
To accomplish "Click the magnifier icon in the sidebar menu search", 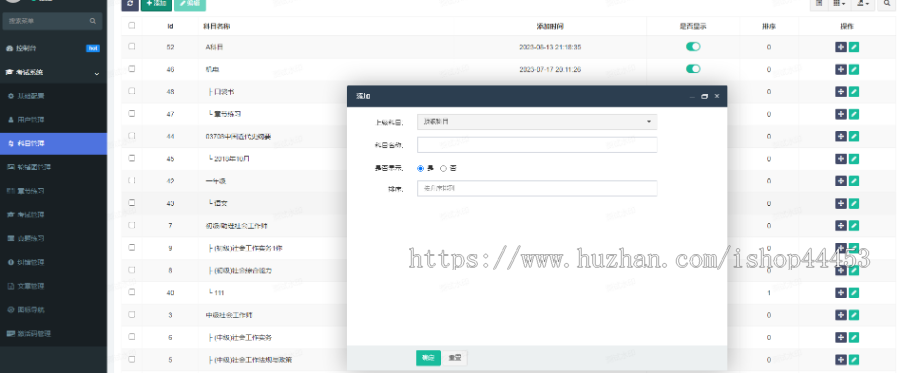I will pos(92,21).
